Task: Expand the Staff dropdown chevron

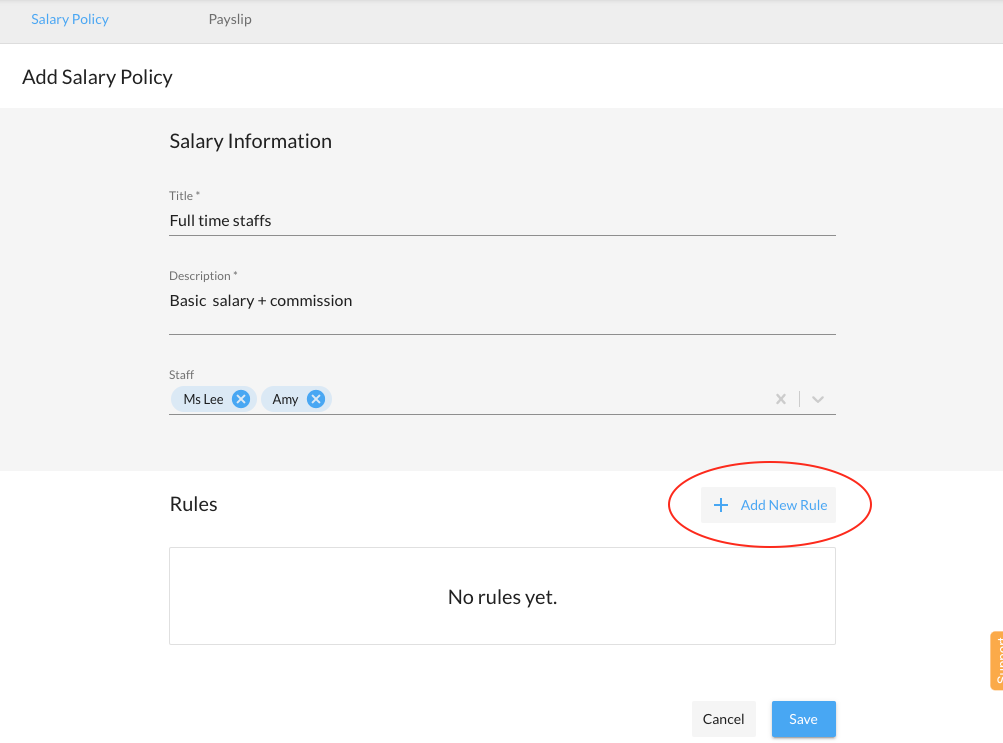Action: point(818,399)
